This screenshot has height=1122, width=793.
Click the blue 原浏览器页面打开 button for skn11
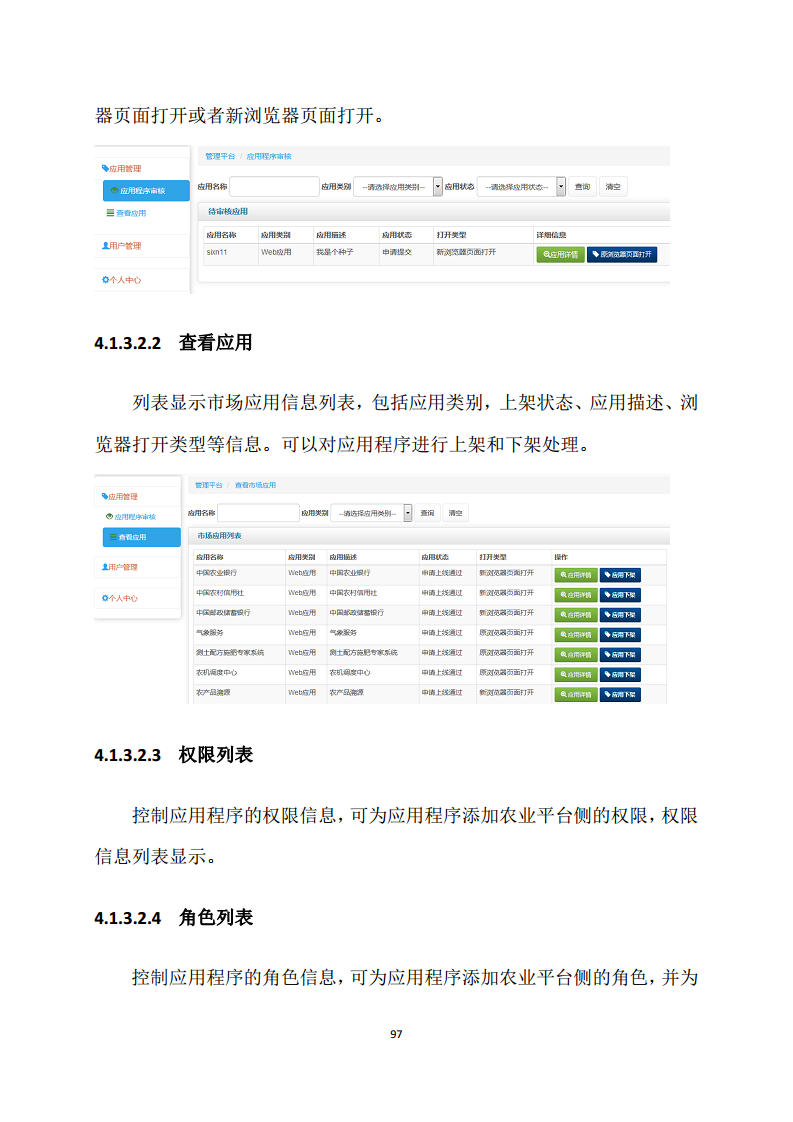622,255
